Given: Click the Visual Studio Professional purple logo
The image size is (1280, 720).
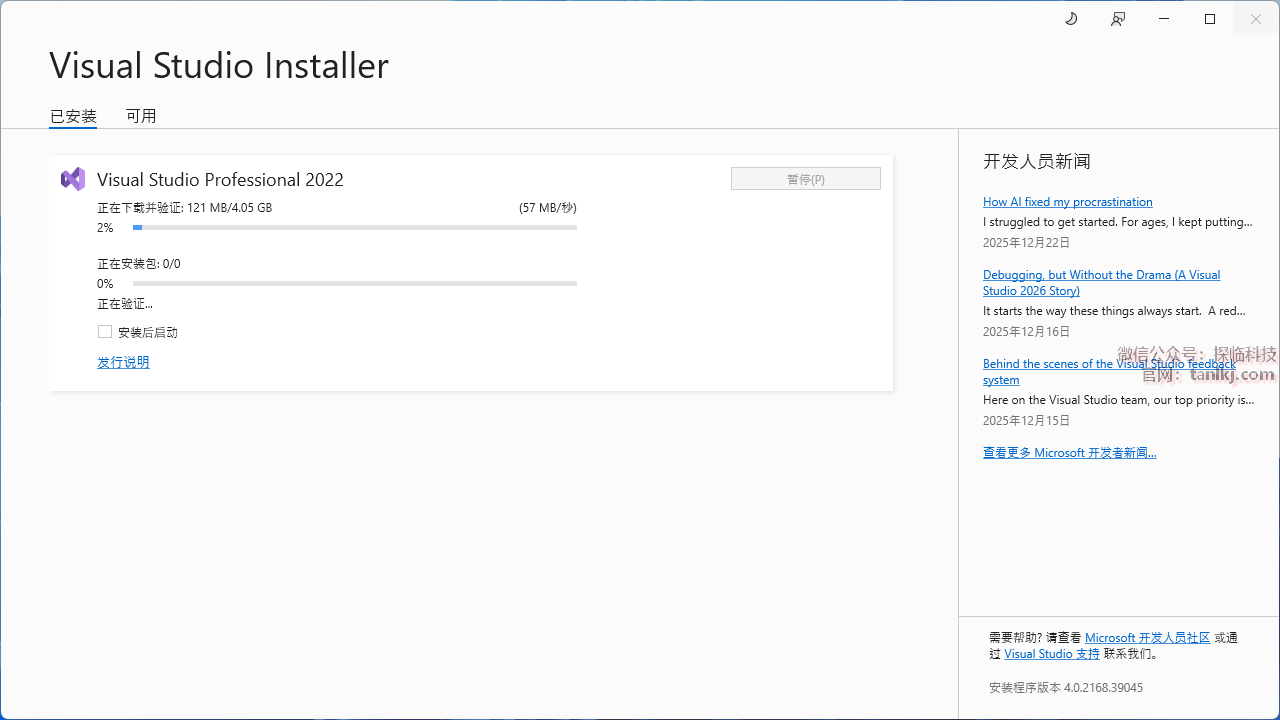Looking at the screenshot, I should tap(73, 179).
